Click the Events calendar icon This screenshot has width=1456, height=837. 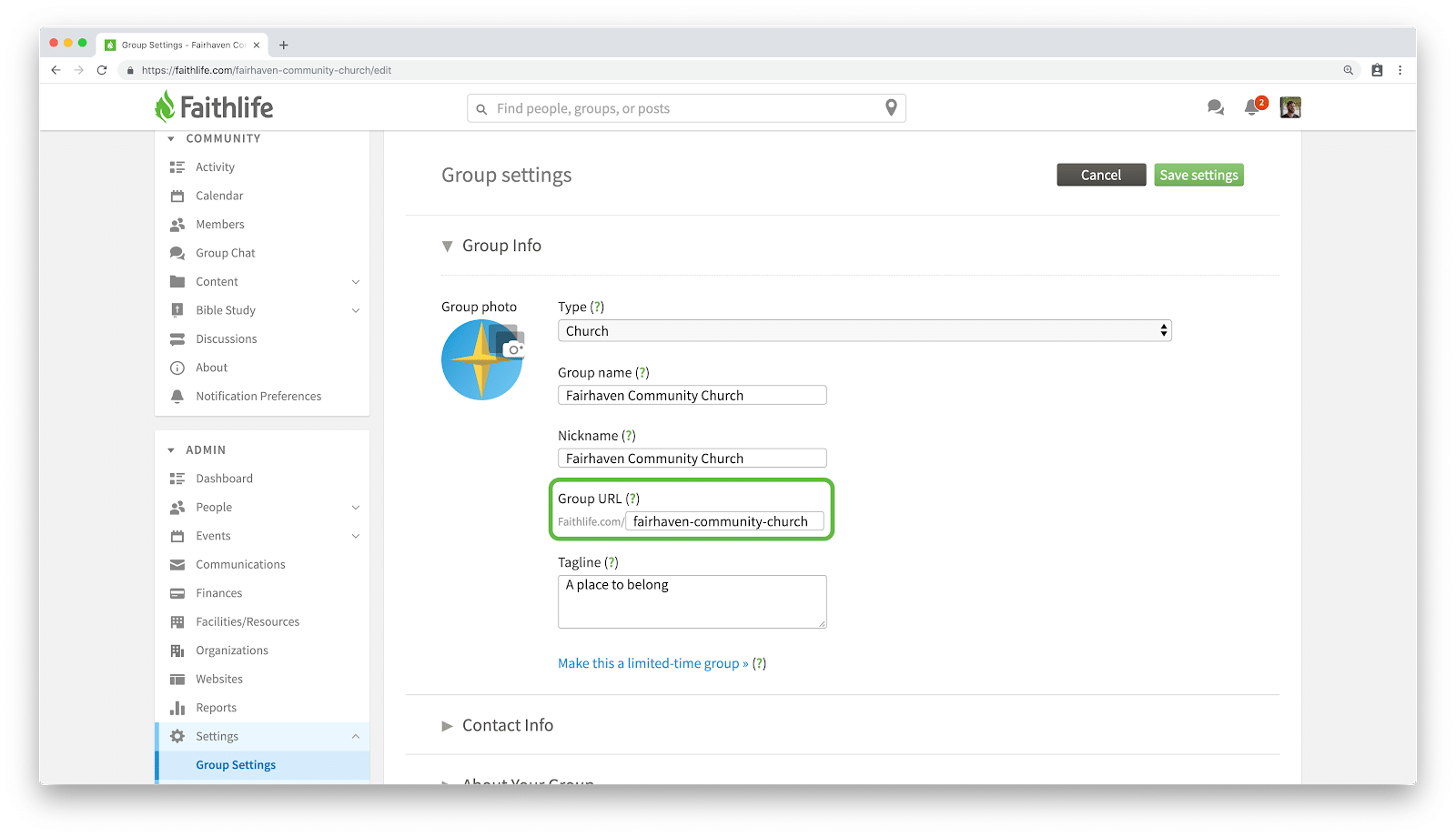[177, 536]
